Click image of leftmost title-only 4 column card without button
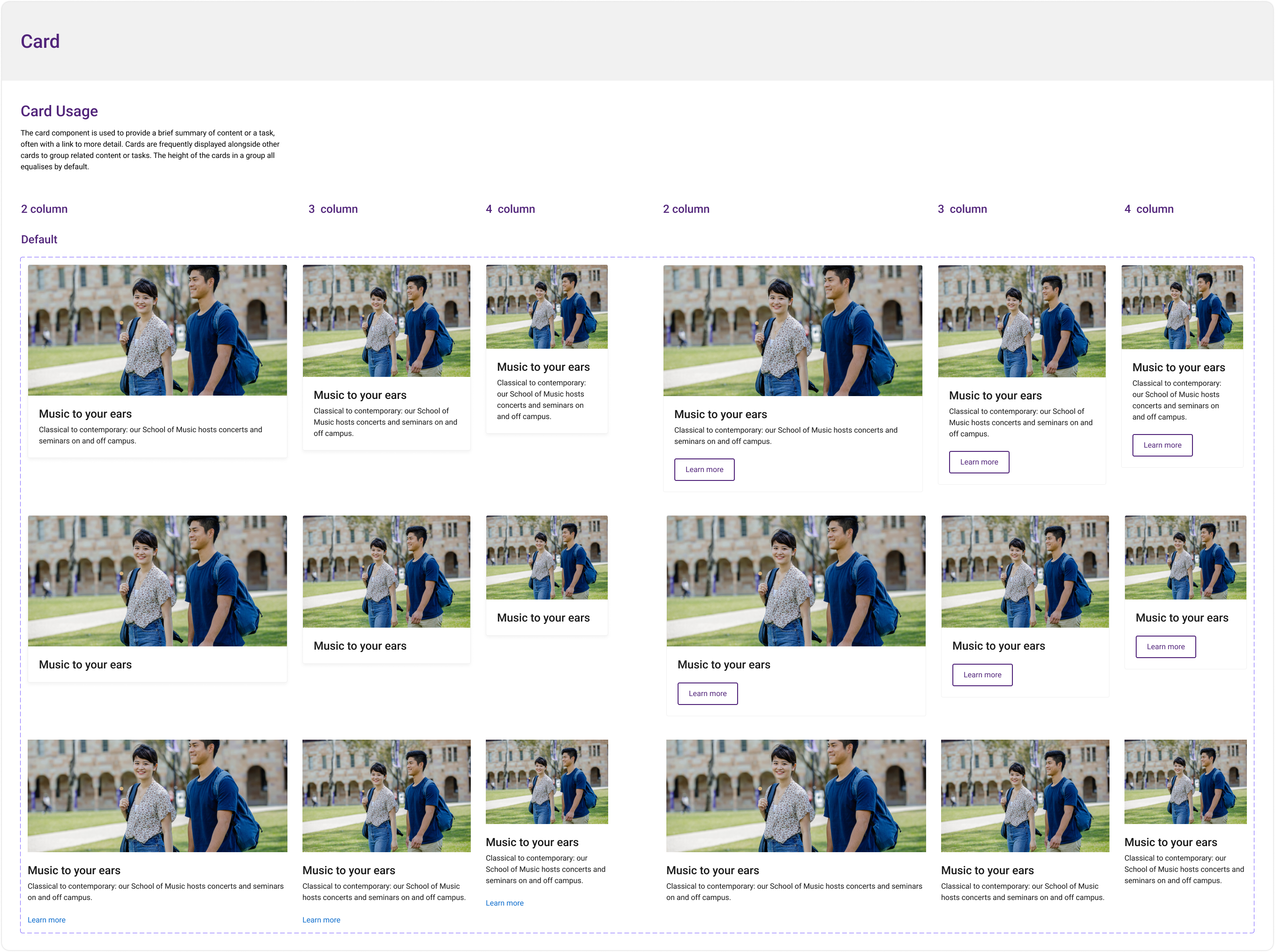This screenshot has width=1275, height=952. (546, 557)
